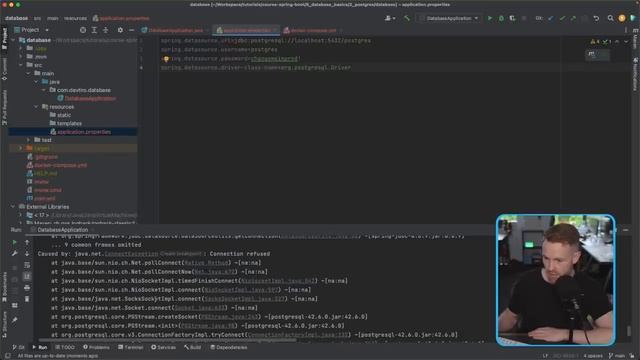Open Socket.java link in stack trace

pos(200,308)
